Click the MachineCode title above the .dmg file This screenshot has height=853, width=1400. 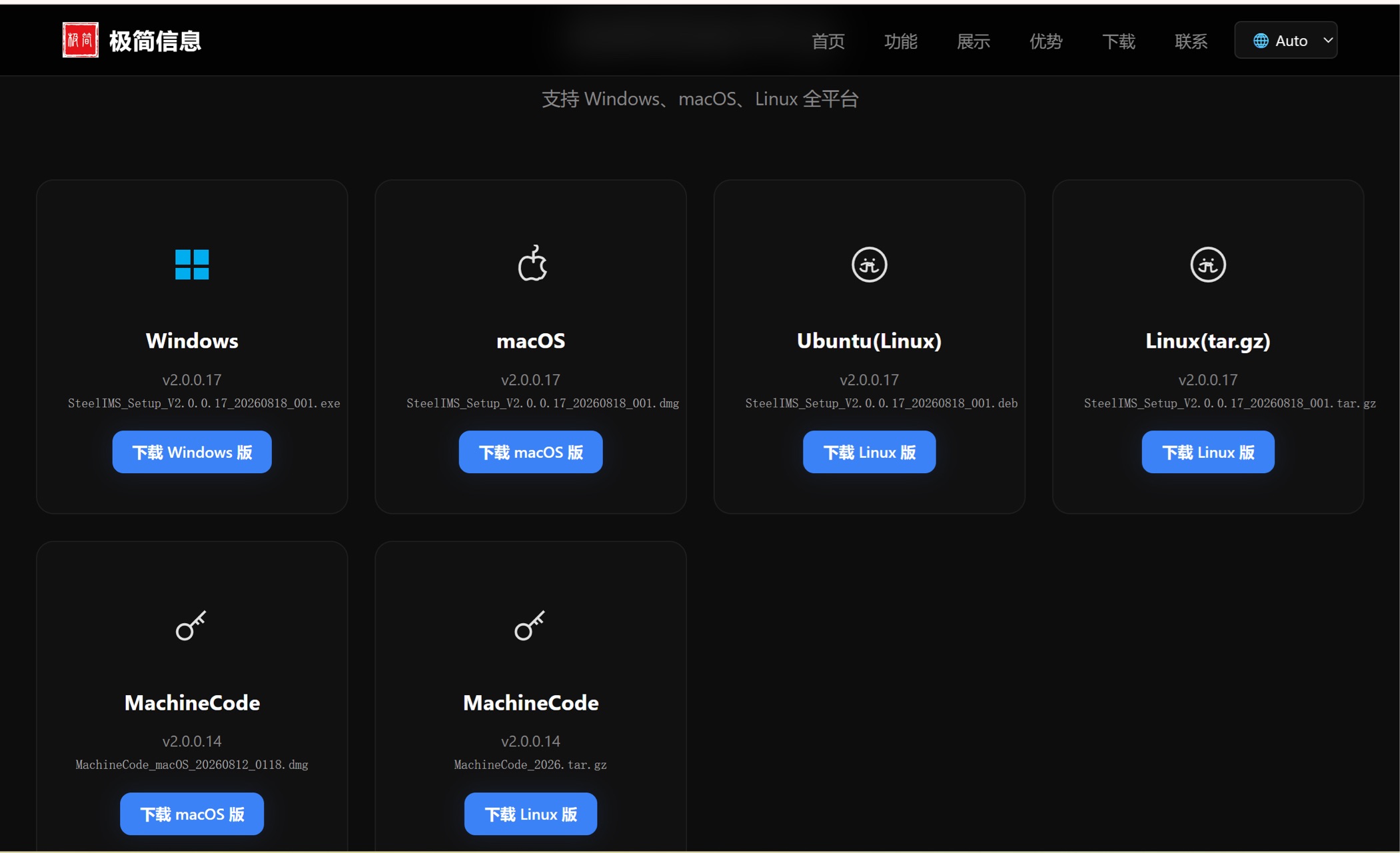192,702
